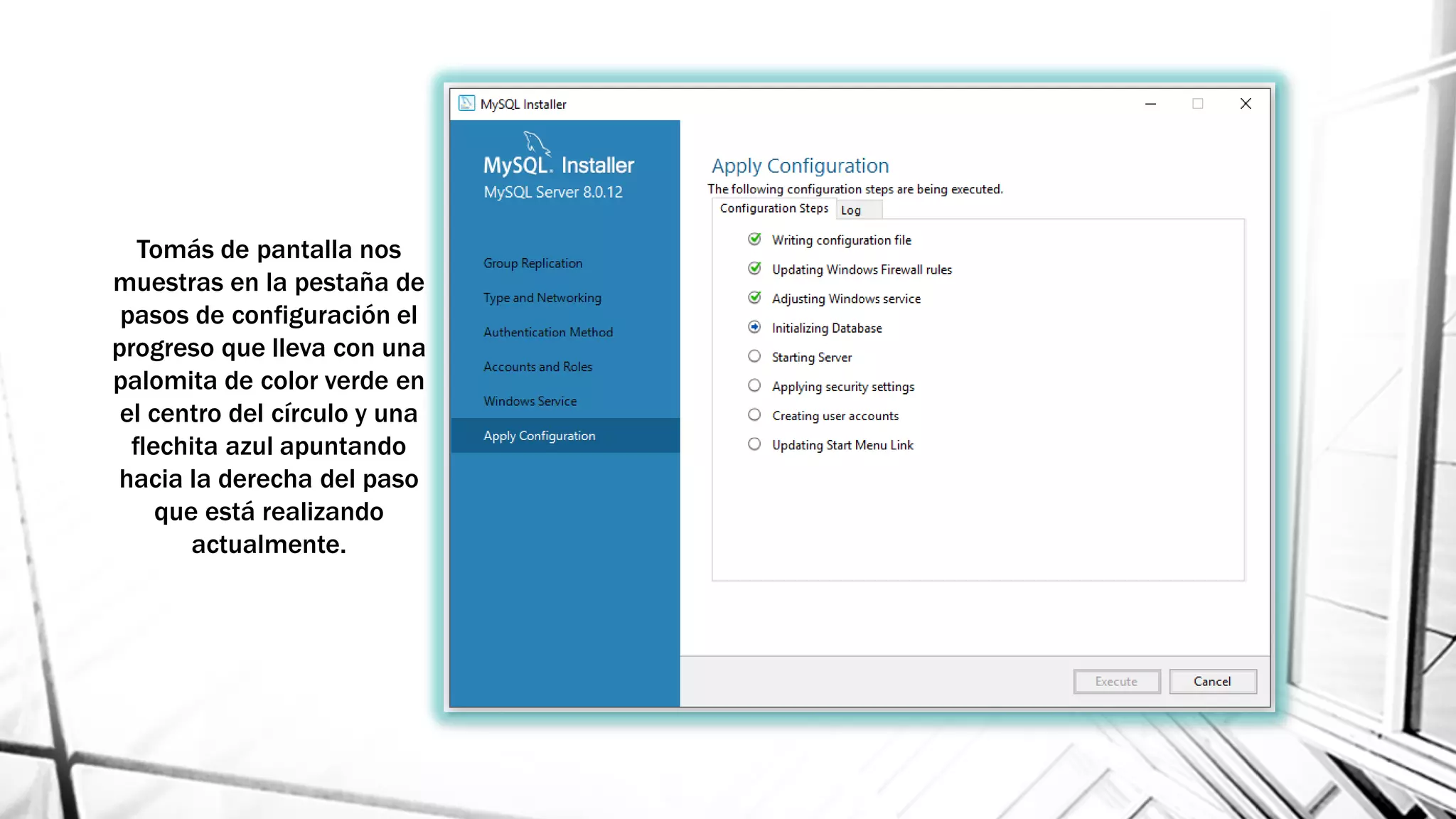Click the MySQL dolphin logo in sidebar
The image size is (1456, 819).
click(537, 143)
